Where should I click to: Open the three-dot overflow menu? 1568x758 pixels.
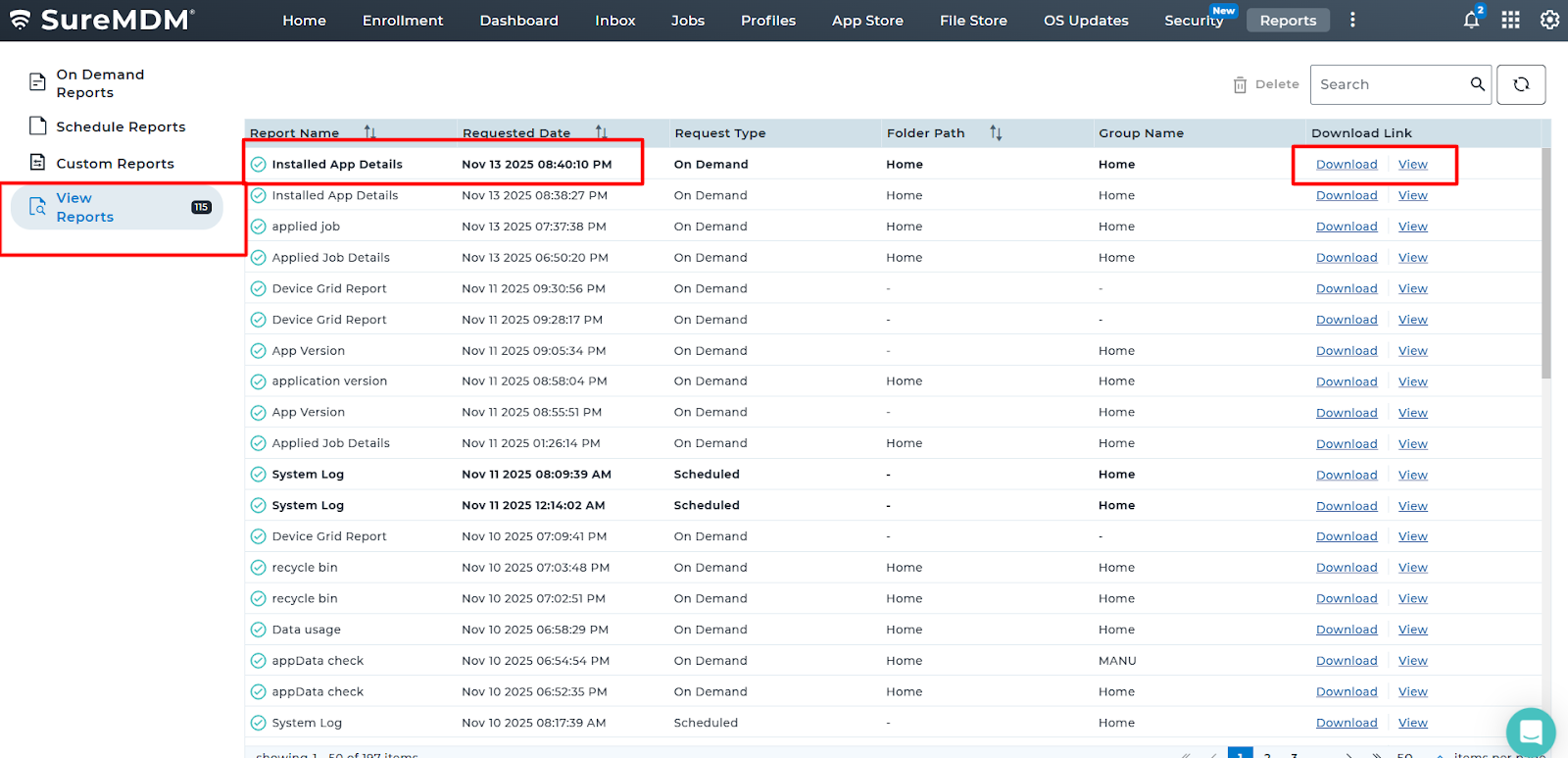click(1352, 20)
